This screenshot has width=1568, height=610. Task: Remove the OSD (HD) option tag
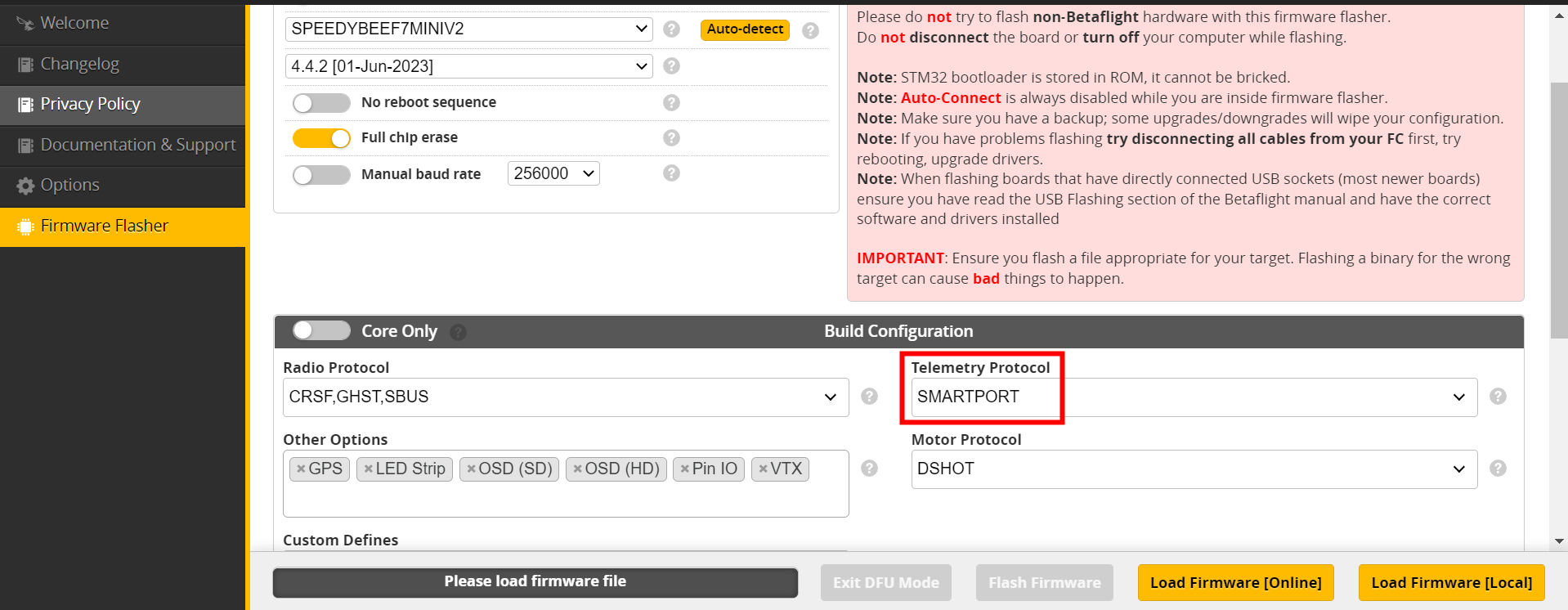point(577,469)
